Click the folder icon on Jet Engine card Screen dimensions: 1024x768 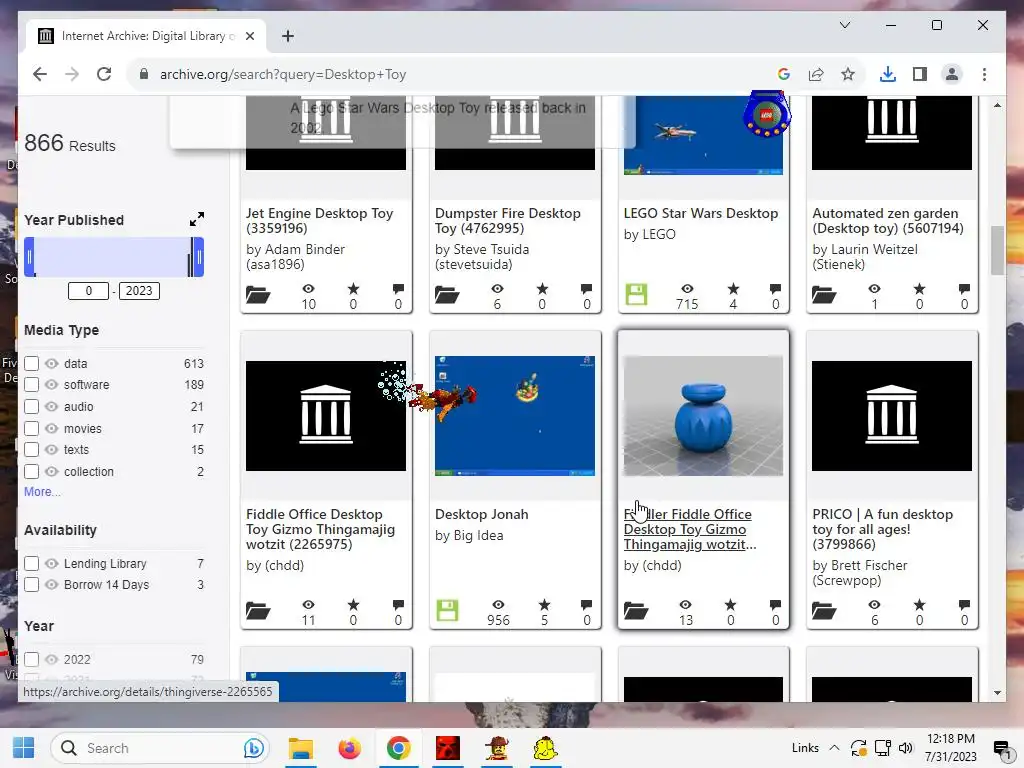click(258, 295)
